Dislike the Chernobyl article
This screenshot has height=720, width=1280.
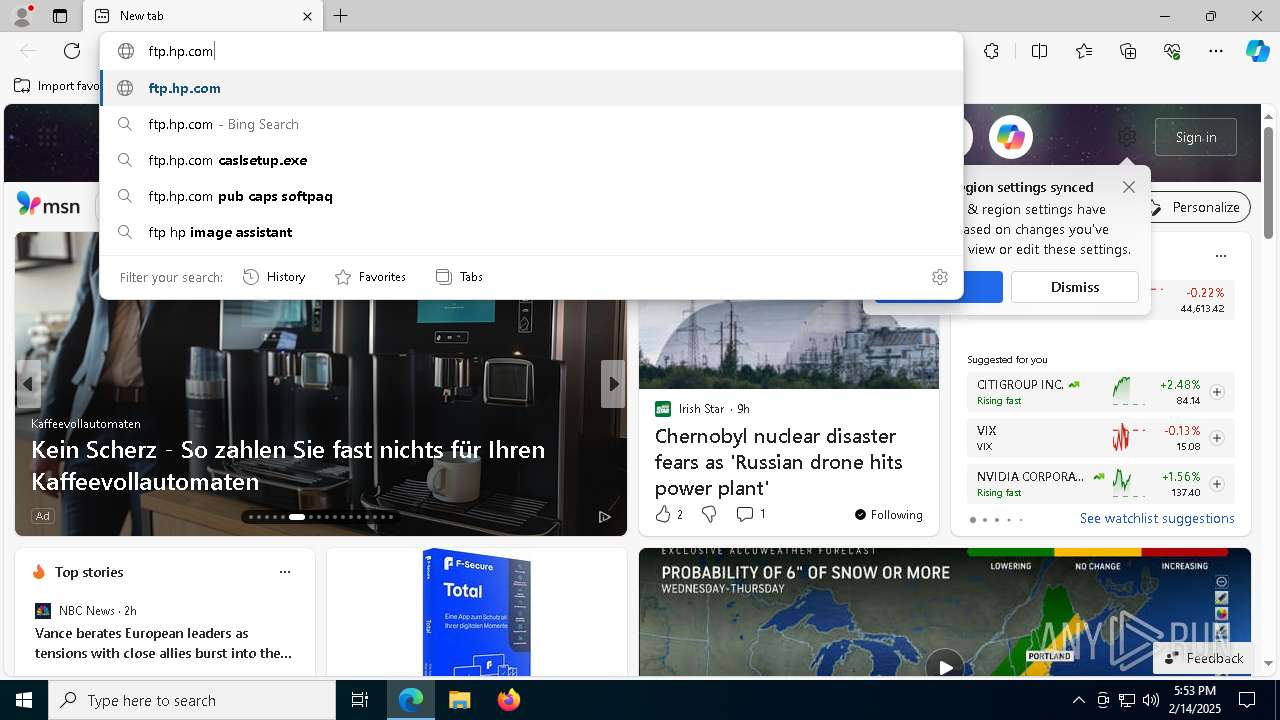(x=709, y=514)
